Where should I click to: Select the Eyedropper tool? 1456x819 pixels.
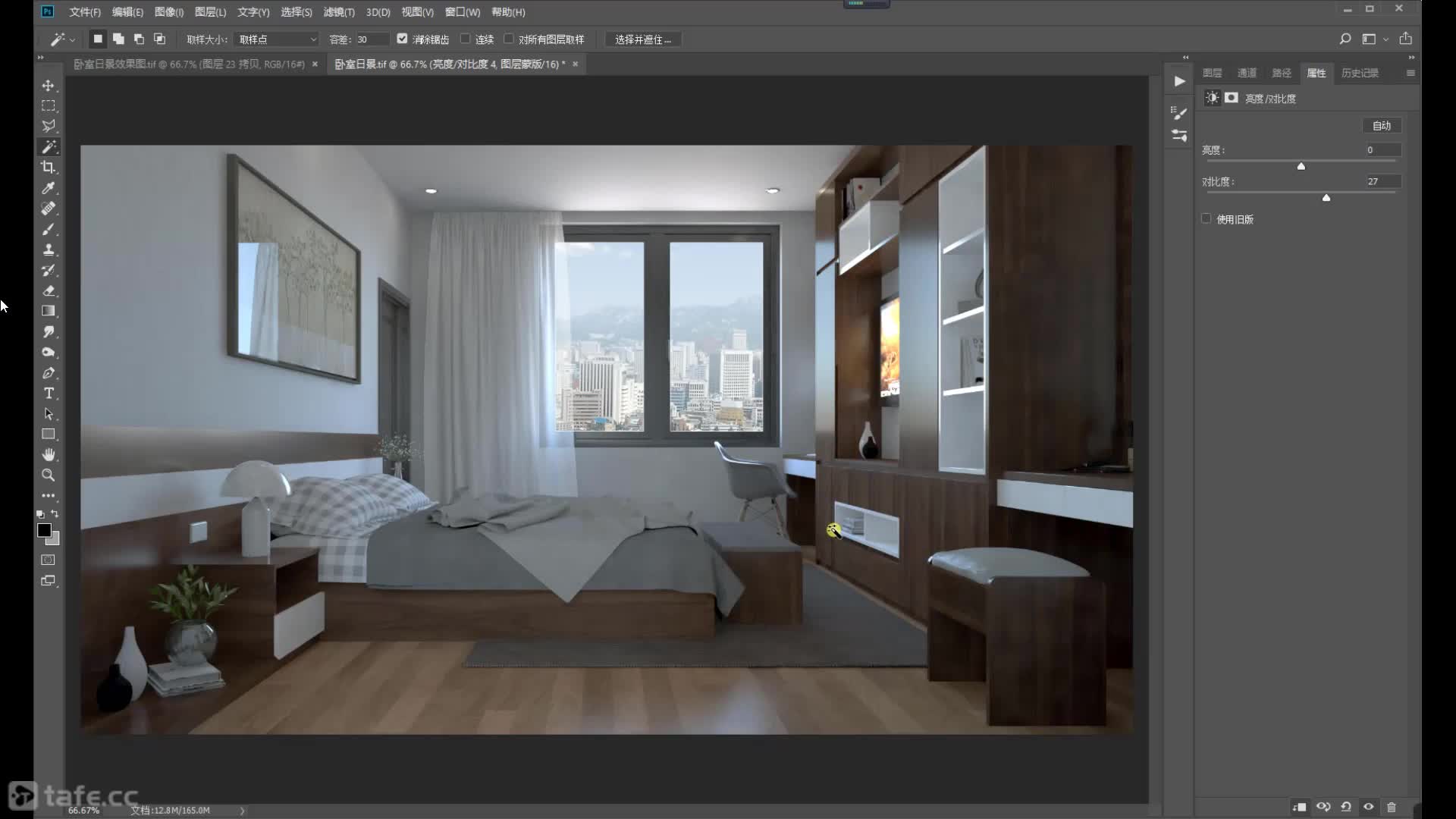[x=48, y=188]
